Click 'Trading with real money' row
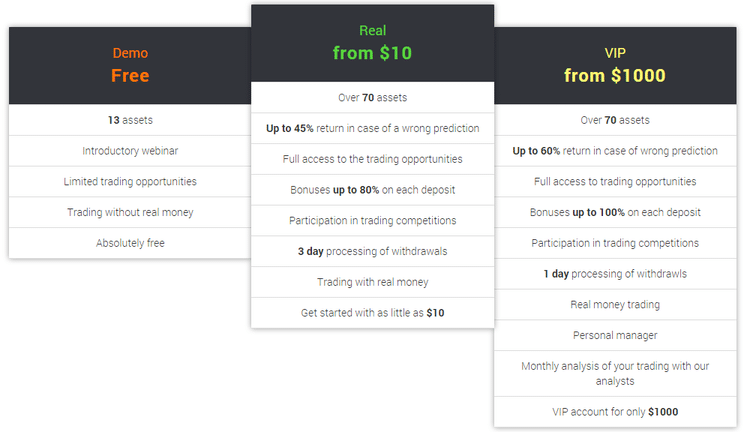744x432 pixels. [x=372, y=282]
